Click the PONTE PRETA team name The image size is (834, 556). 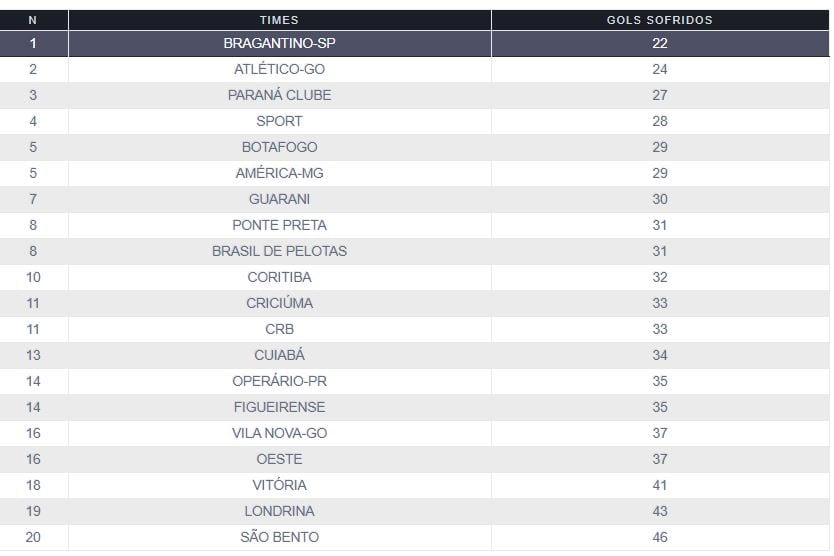pyautogui.click(x=279, y=226)
